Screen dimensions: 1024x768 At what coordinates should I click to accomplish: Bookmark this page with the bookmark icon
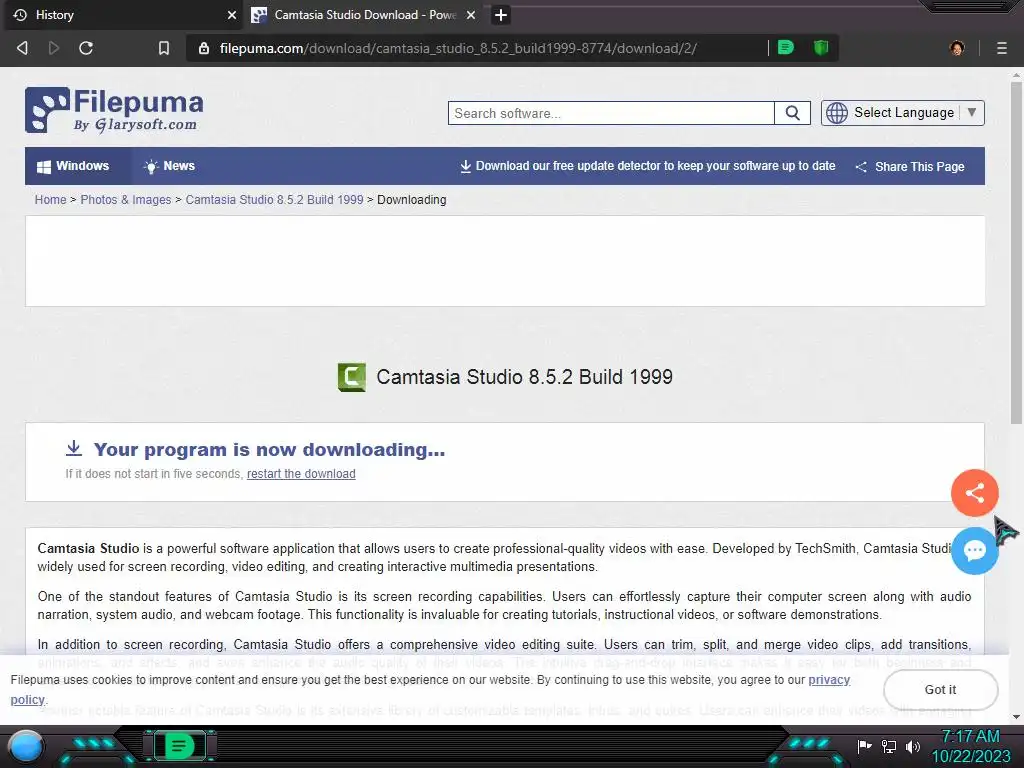pos(164,48)
